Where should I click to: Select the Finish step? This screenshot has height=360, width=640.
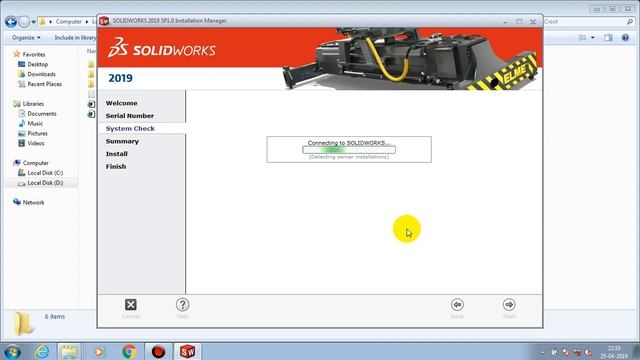coord(116,167)
